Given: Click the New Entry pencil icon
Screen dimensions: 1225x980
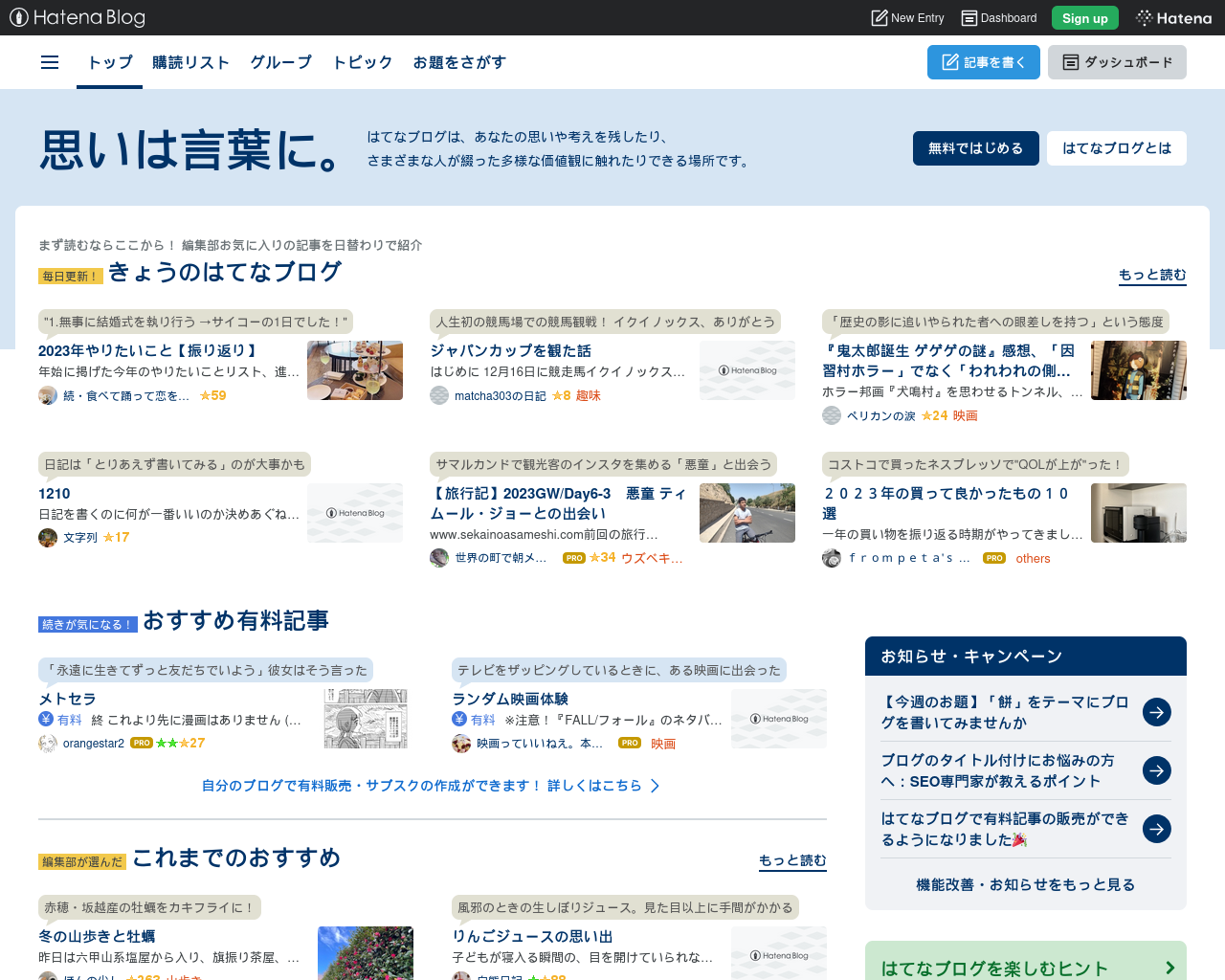Looking at the screenshot, I should tap(880, 17).
